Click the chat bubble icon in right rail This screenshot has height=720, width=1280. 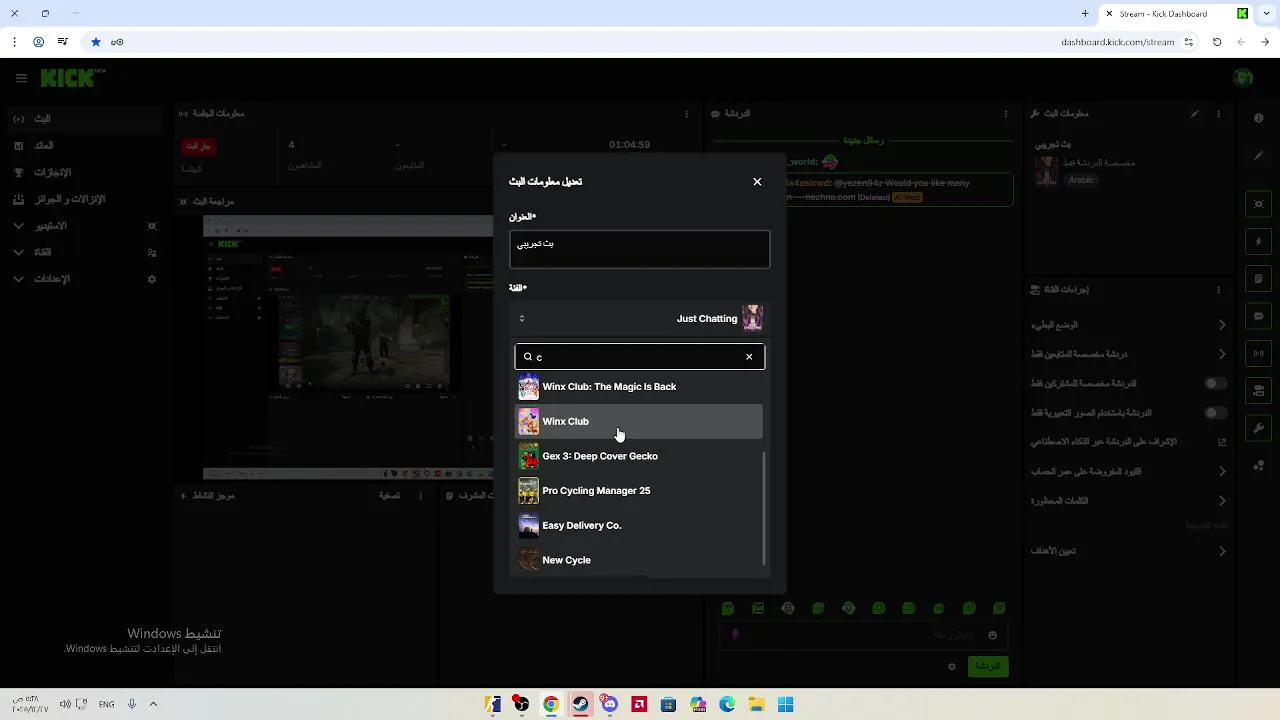pyautogui.click(x=1258, y=316)
